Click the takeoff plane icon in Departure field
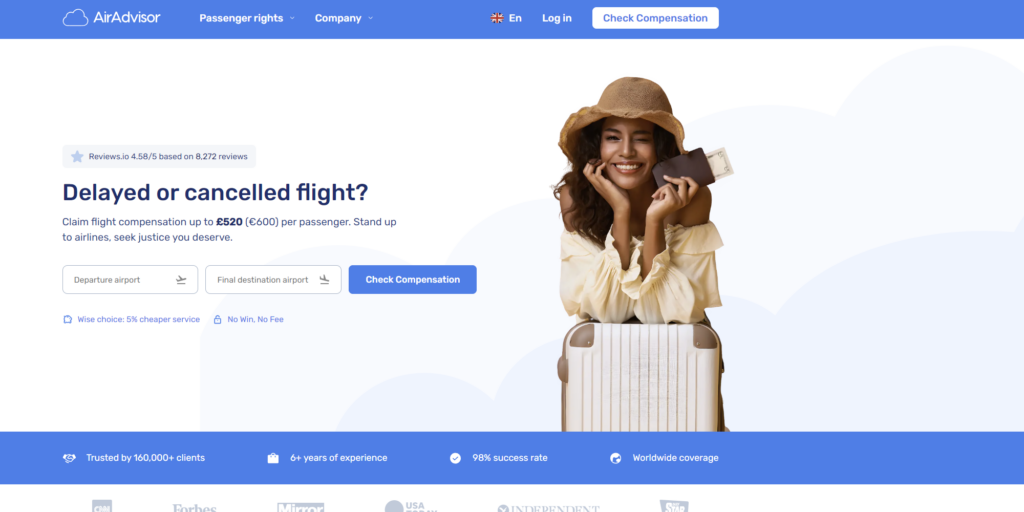The width and height of the screenshot is (1024, 512). click(x=181, y=280)
